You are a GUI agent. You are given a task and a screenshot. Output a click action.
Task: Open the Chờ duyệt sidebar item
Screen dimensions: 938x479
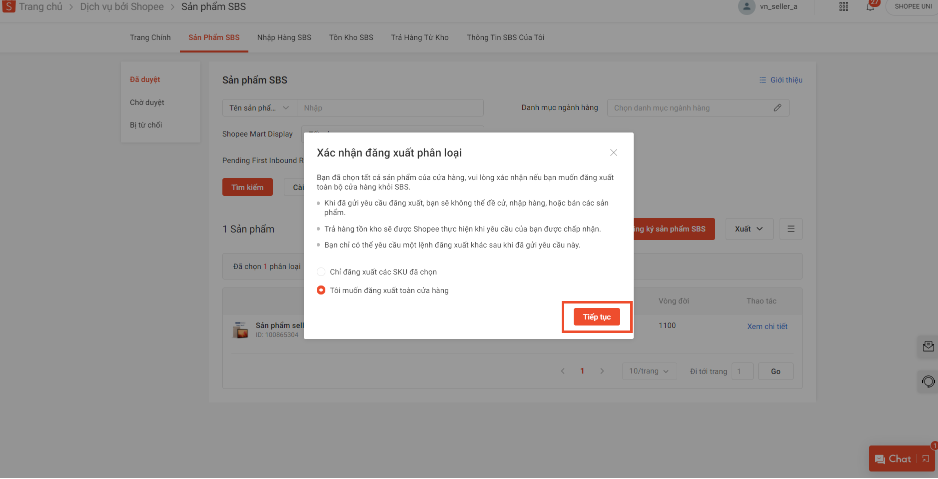pyautogui.click(x=147, y=102)
